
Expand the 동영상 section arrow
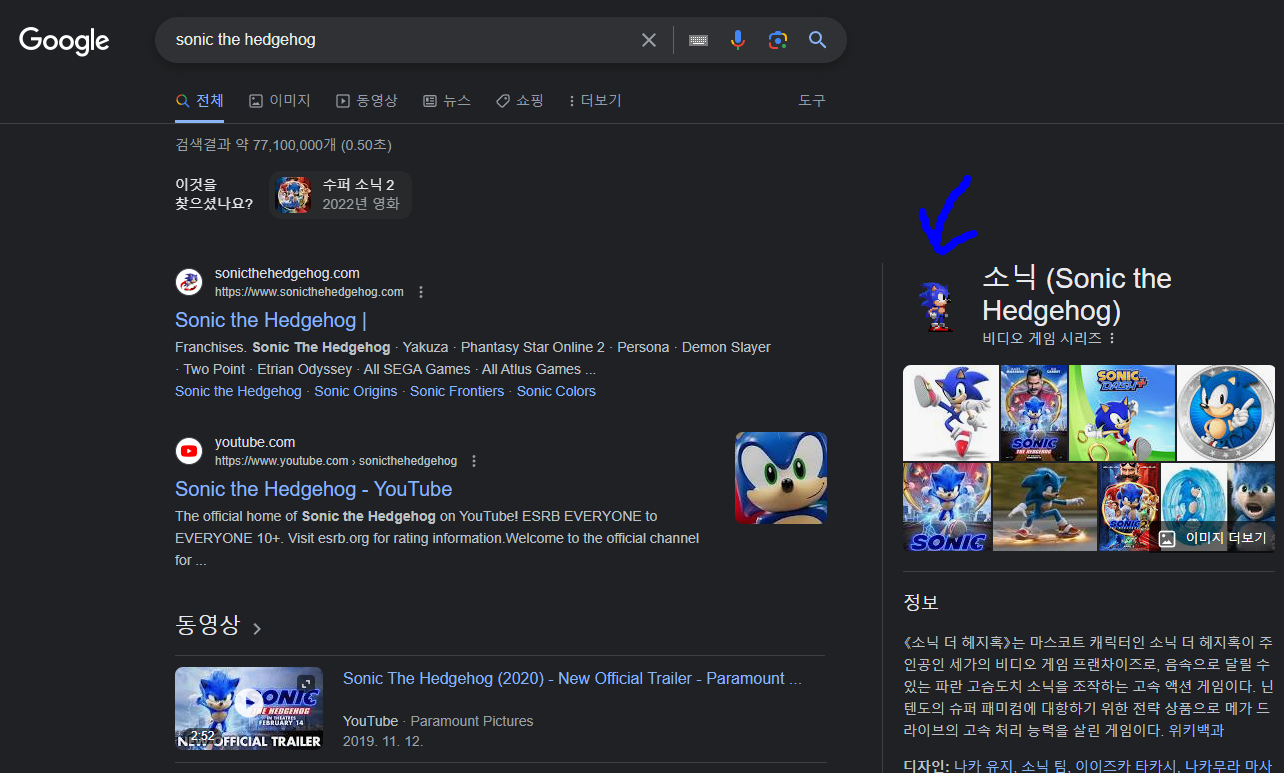257,628
